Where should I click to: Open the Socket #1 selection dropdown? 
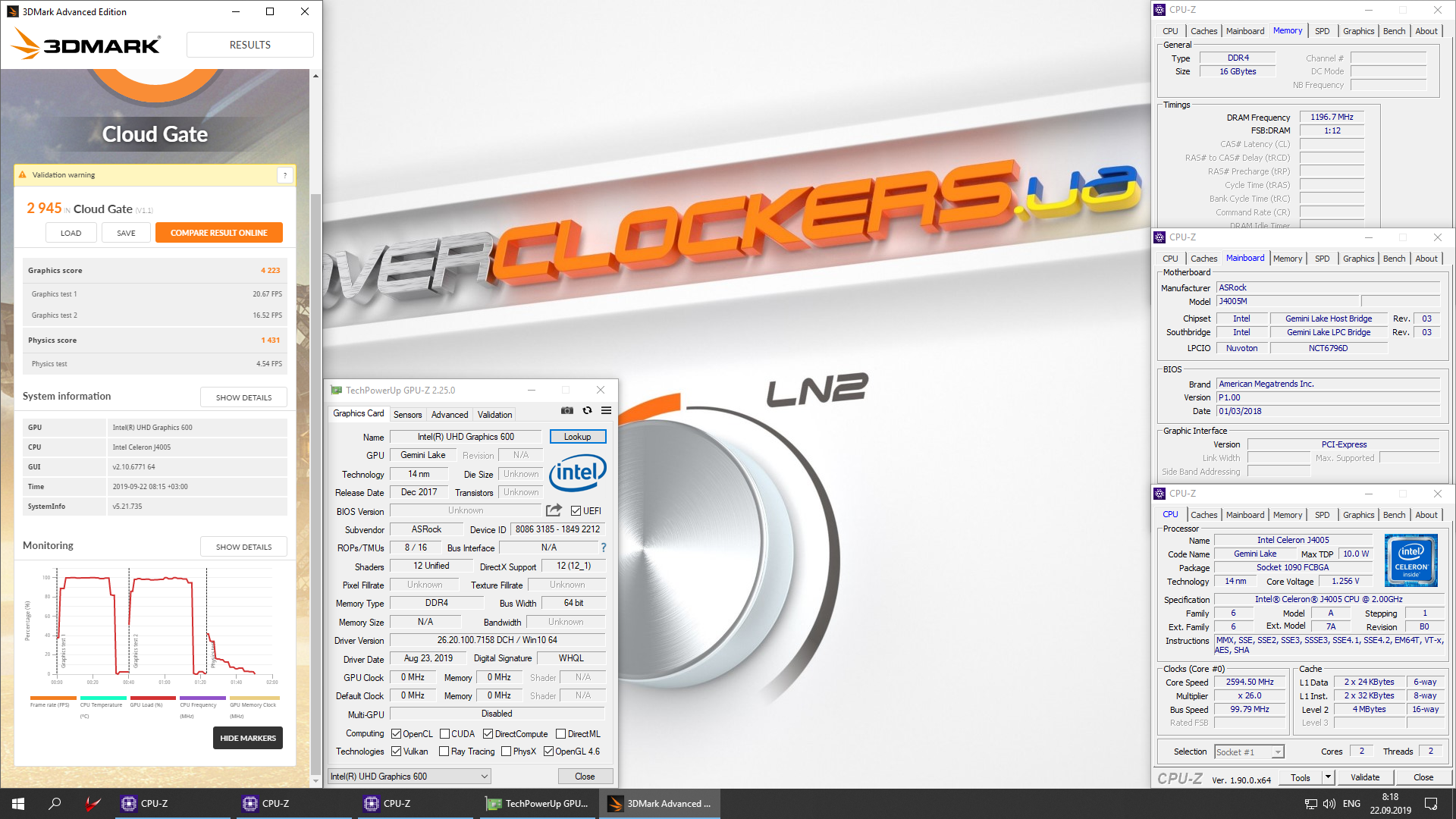coord(1249,752)
